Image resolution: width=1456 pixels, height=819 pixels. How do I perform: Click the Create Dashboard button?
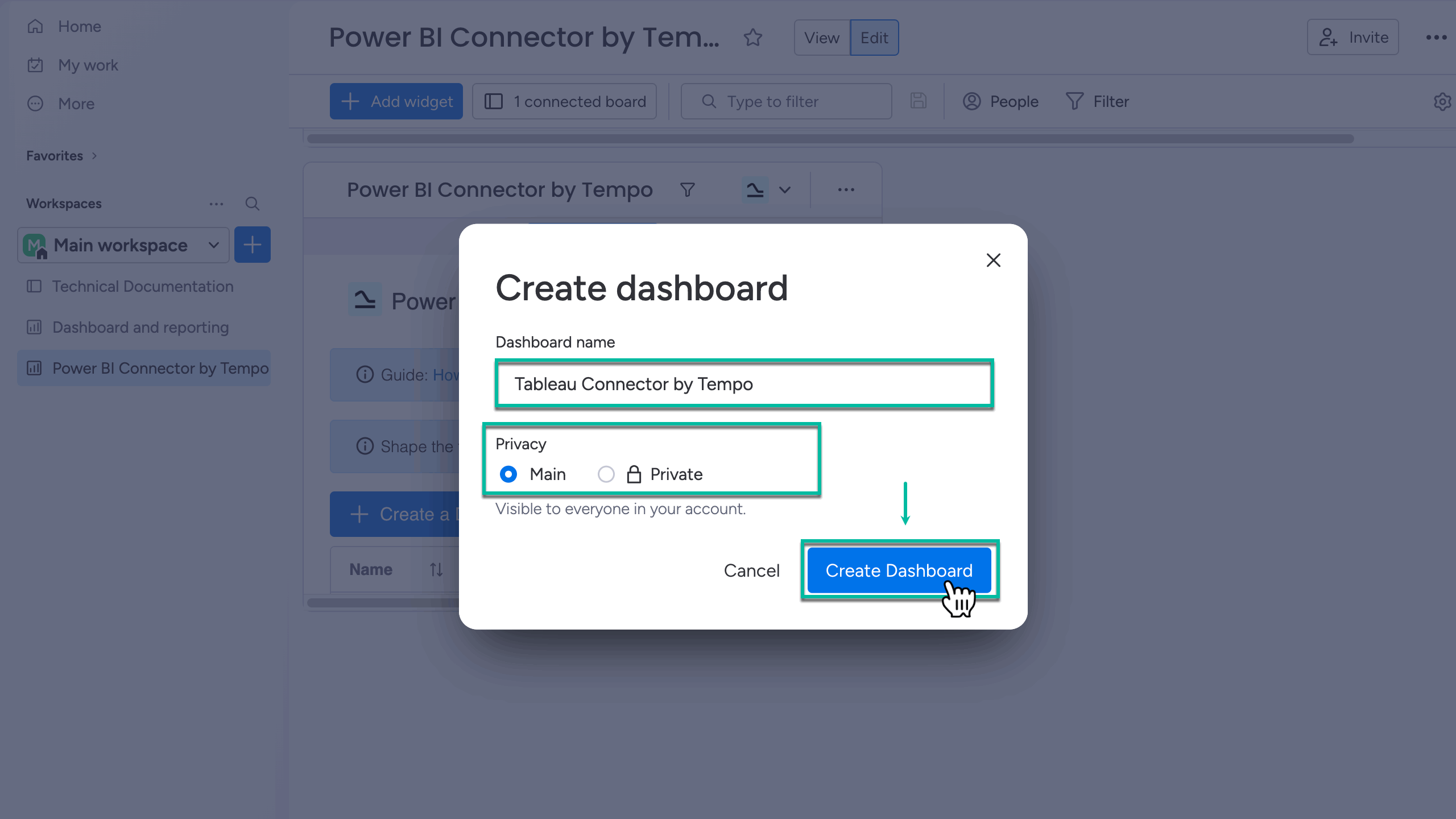tap(899, 570)
